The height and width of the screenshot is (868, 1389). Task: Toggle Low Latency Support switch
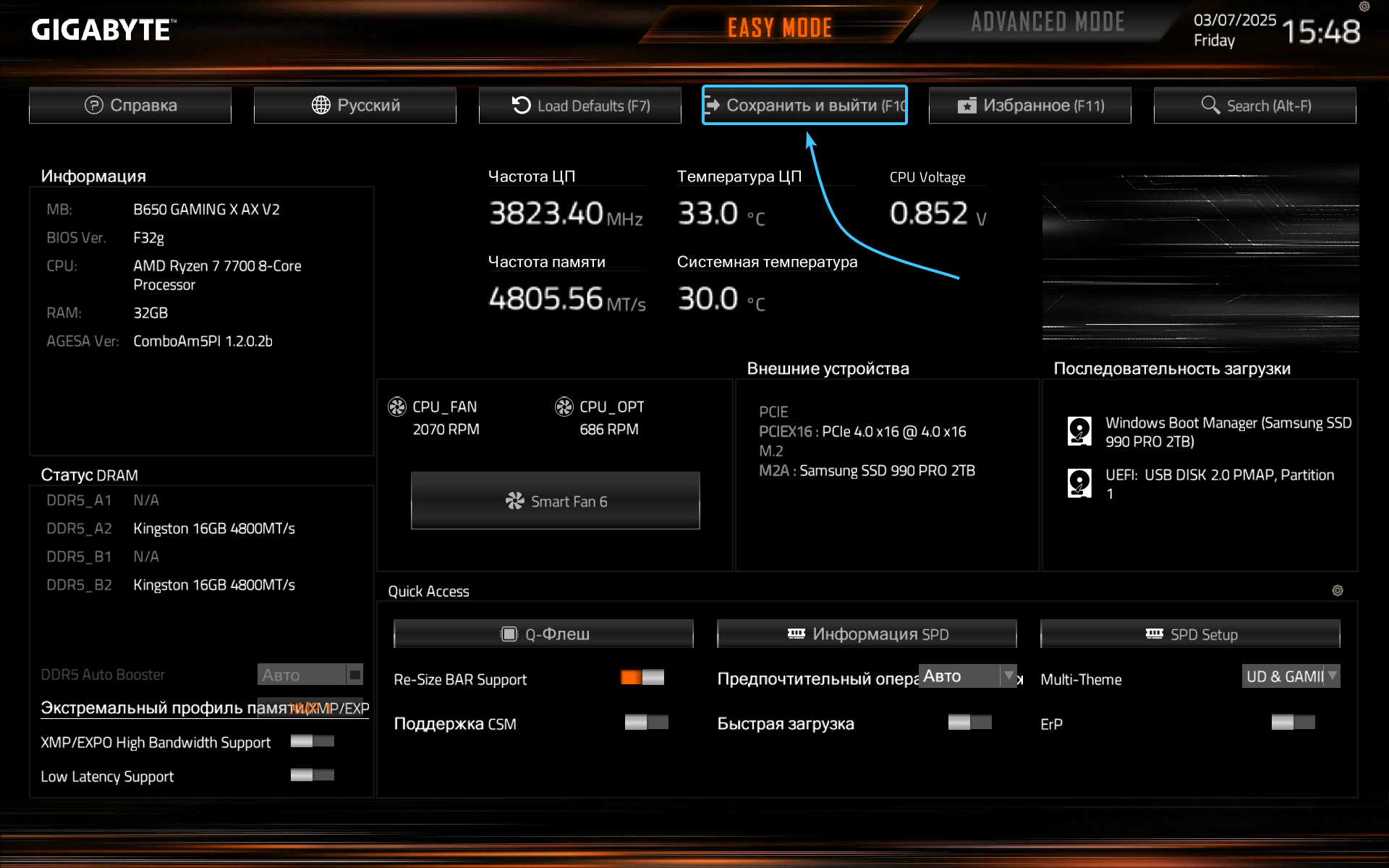pos(313,775)
